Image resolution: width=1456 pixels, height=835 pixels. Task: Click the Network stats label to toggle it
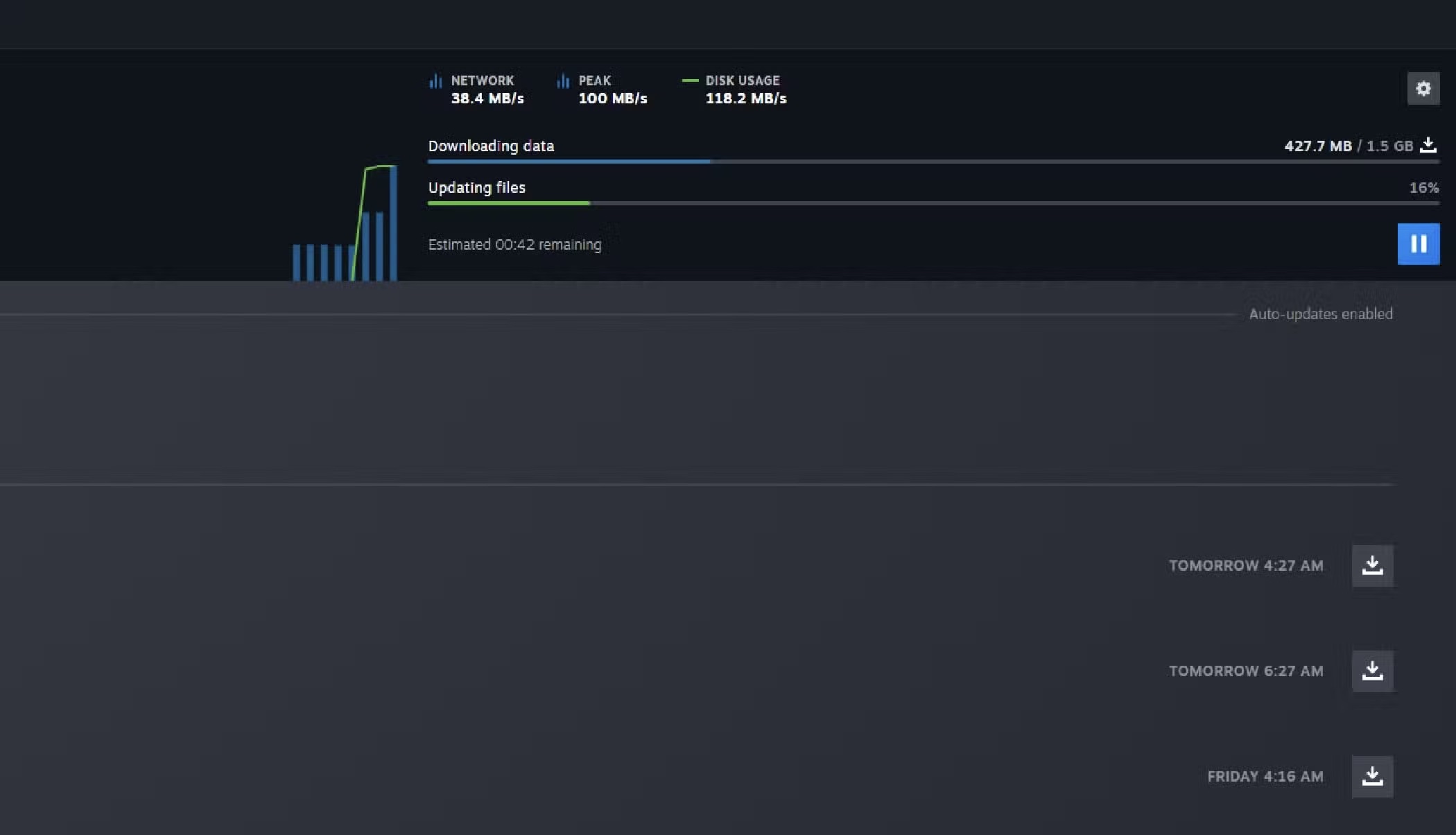483,80
